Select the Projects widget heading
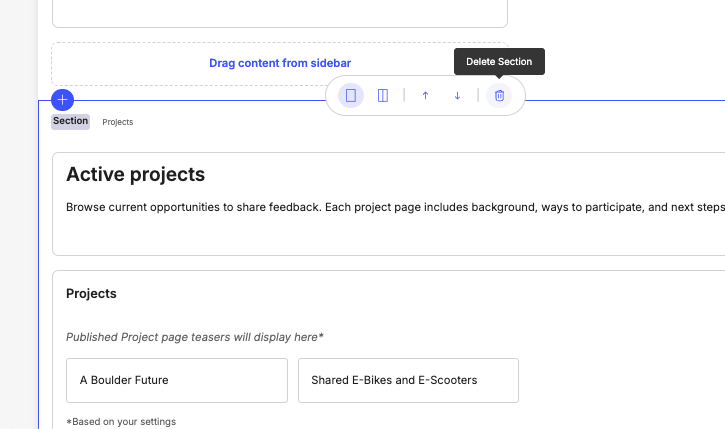The image size is (725, 429). point(91,294)
